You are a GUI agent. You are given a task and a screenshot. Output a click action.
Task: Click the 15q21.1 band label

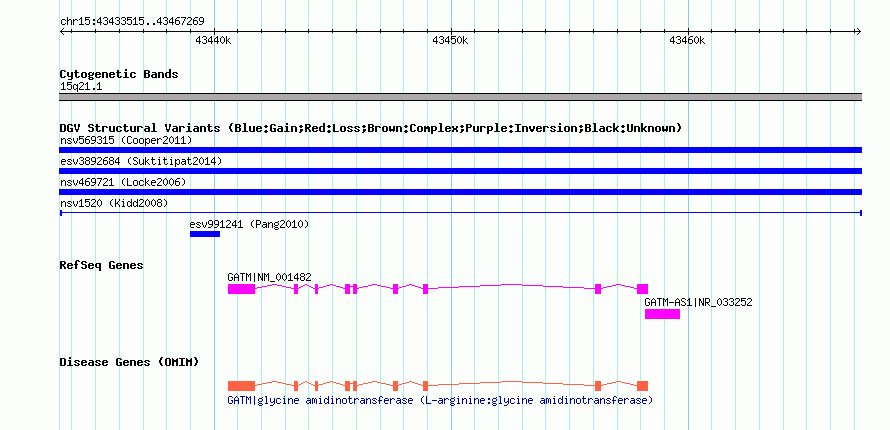[81, 87]
